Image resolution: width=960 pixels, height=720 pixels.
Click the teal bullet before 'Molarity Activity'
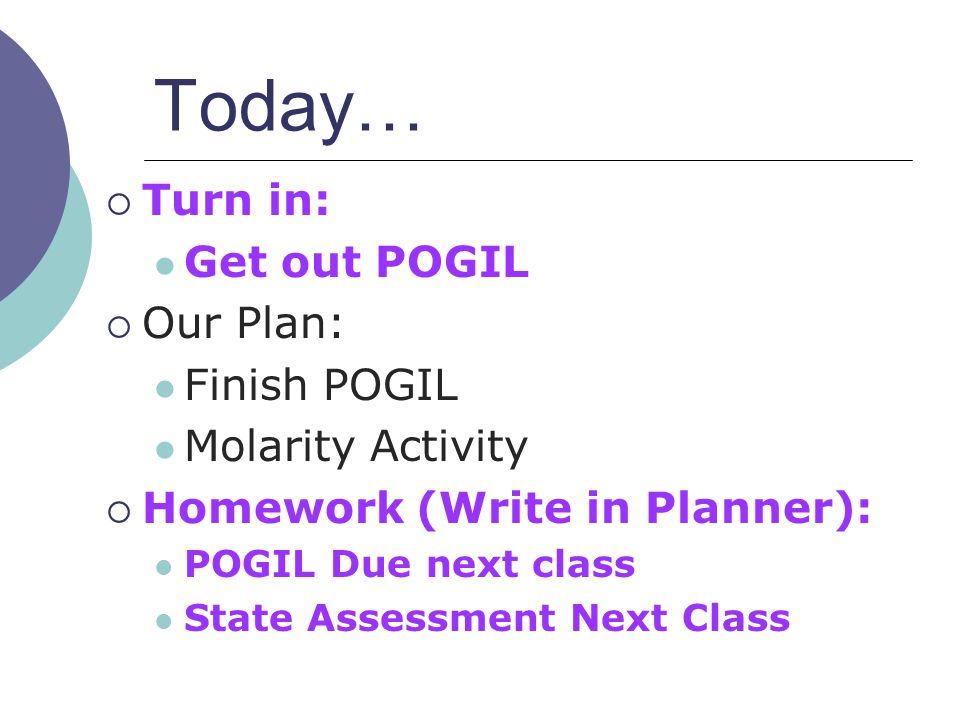pos(165,450)
